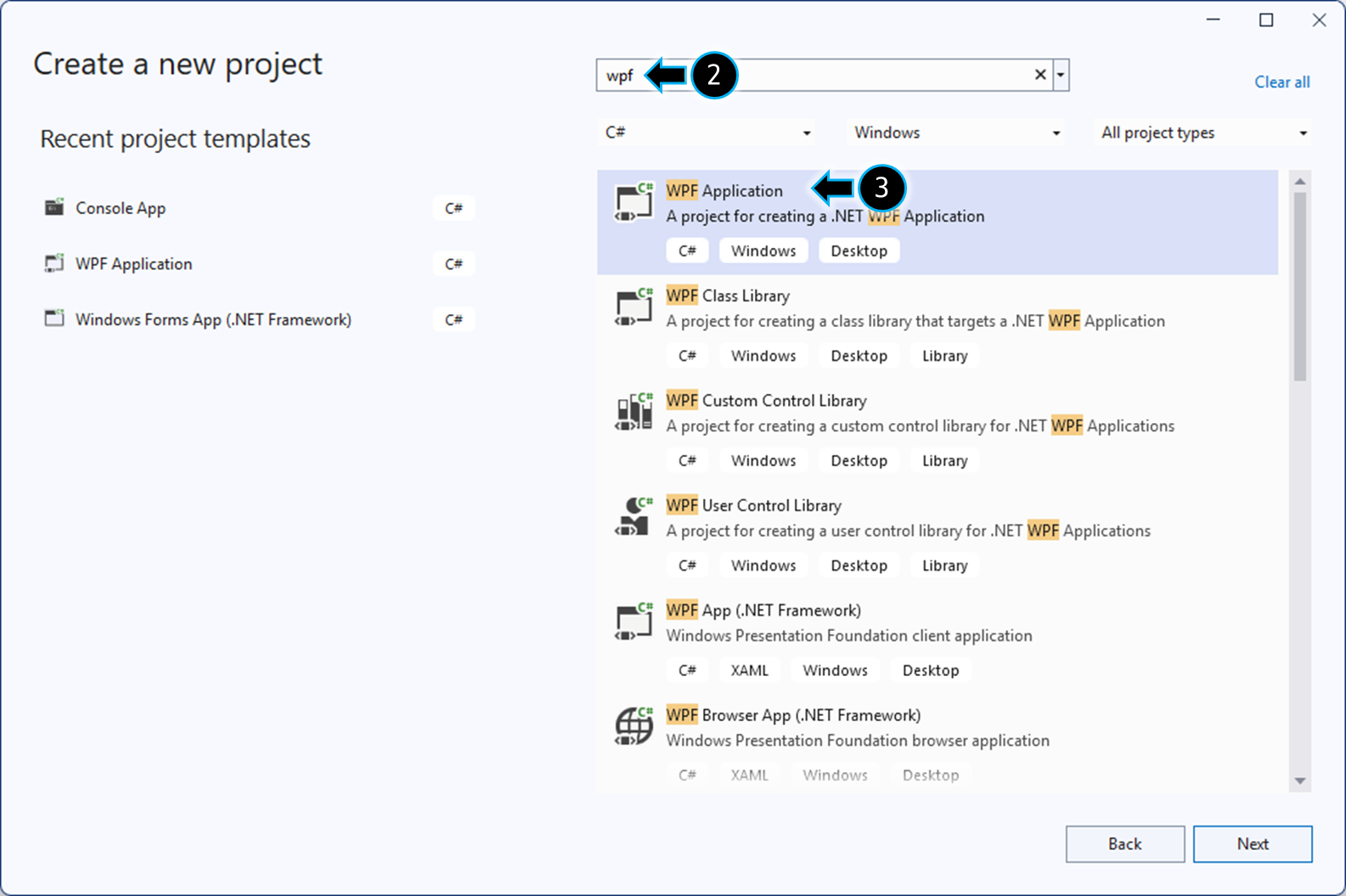Click 'Windows Presentation Foundation client application' description
The height and width of the screenshot is (896, 1346).
tap(849, 635)
